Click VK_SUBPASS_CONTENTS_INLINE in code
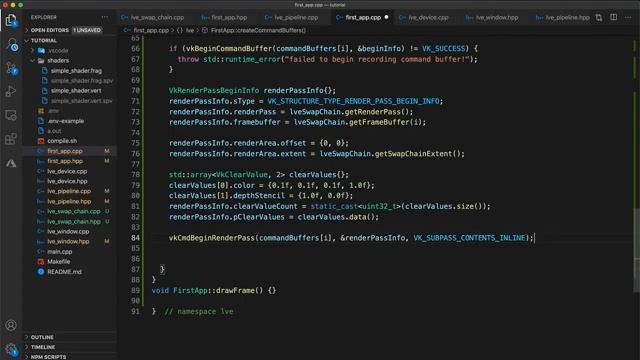Screen dimensions: 640x360 (x=469, y=238)
